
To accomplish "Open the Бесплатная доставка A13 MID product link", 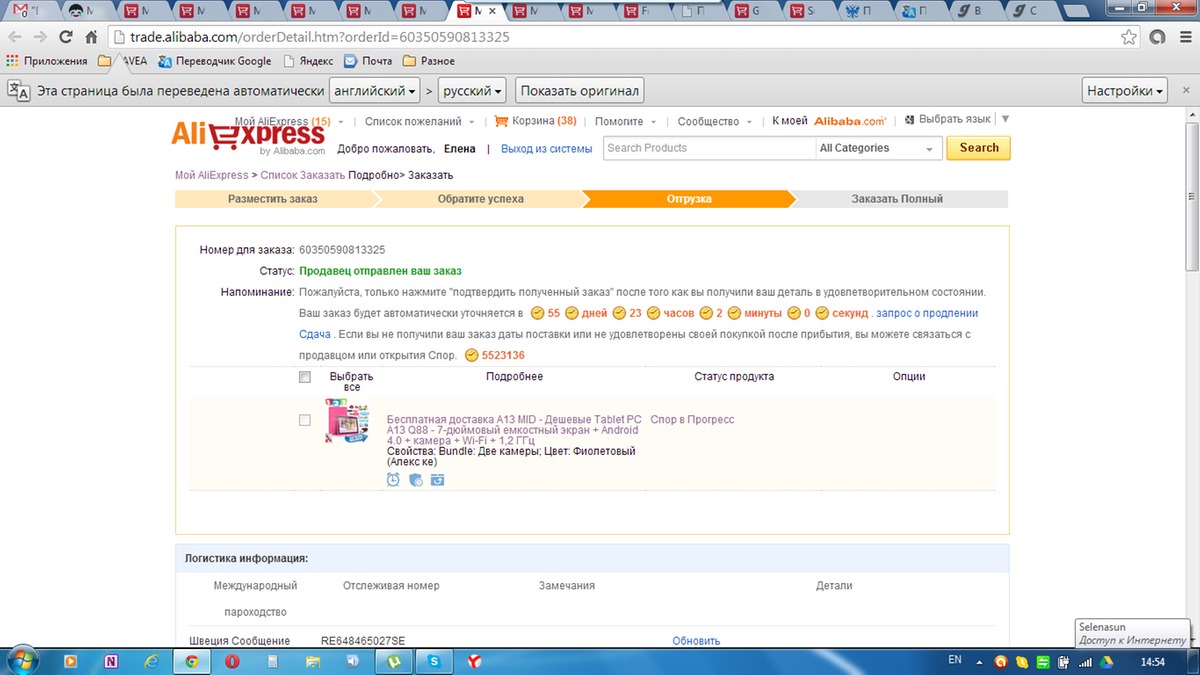I will pyautogui.click(x=514, y=430).
